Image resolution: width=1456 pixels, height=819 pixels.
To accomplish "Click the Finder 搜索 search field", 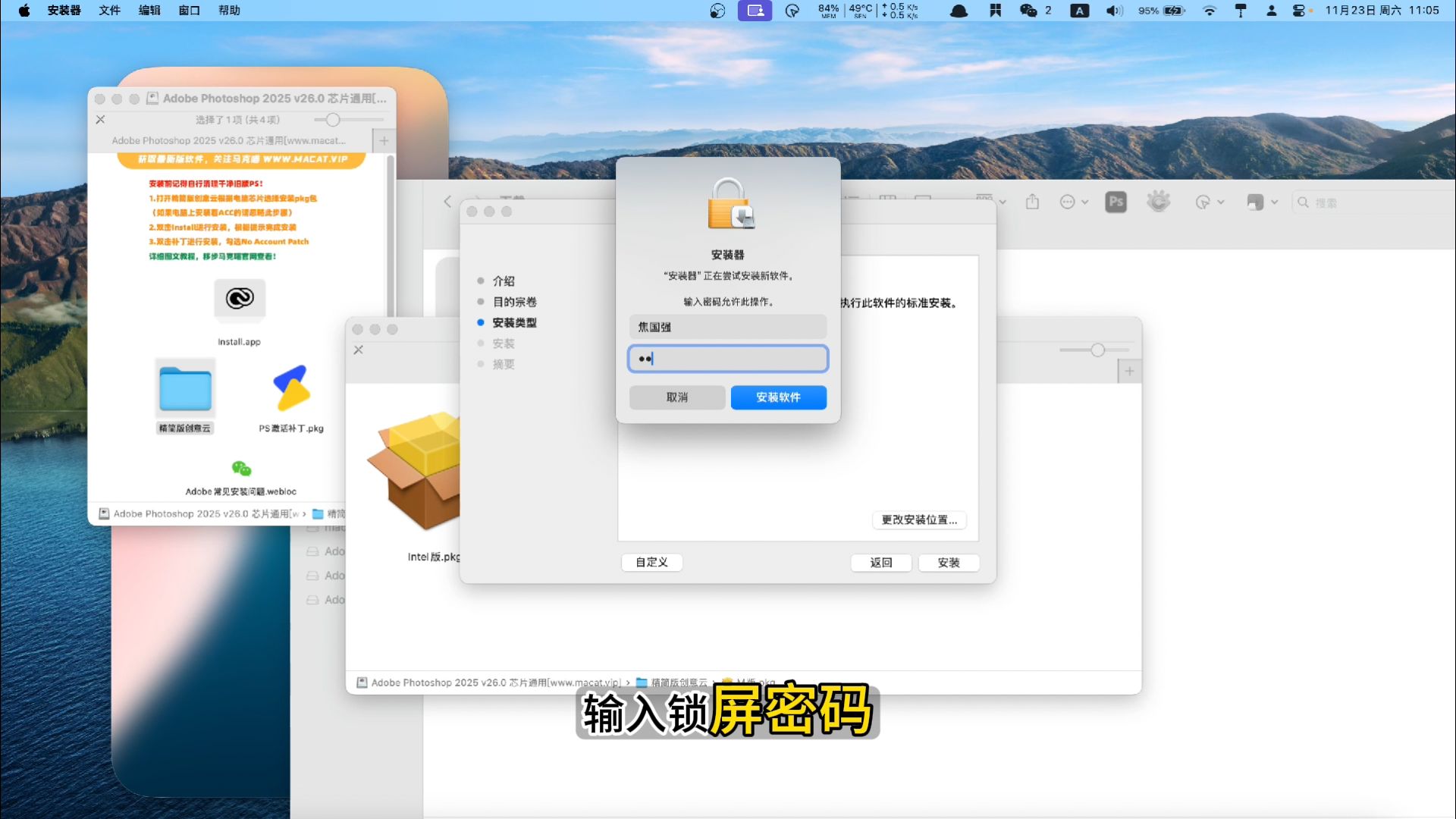I will [x=1373, y=202].
